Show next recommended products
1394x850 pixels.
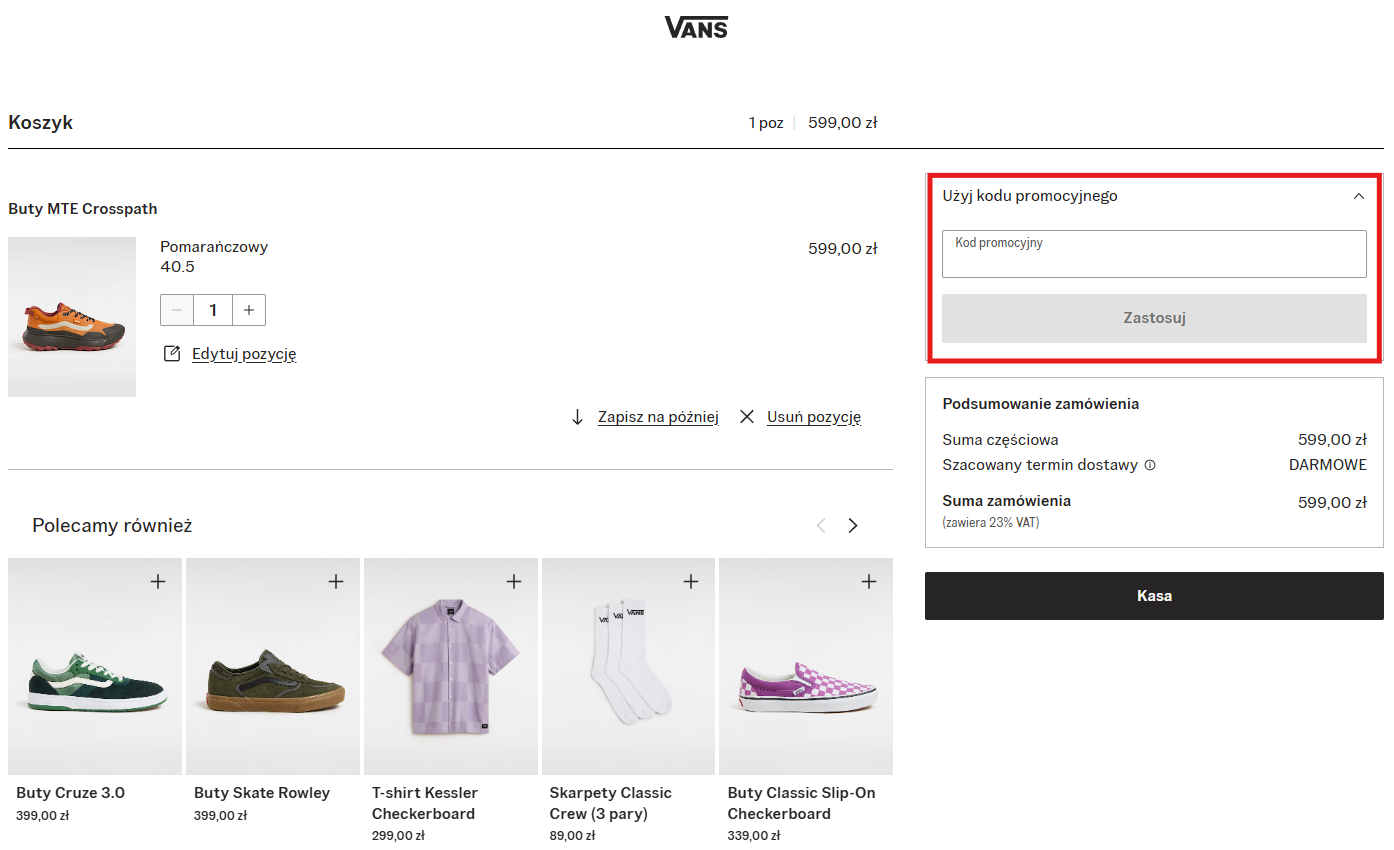click(853, 526)
